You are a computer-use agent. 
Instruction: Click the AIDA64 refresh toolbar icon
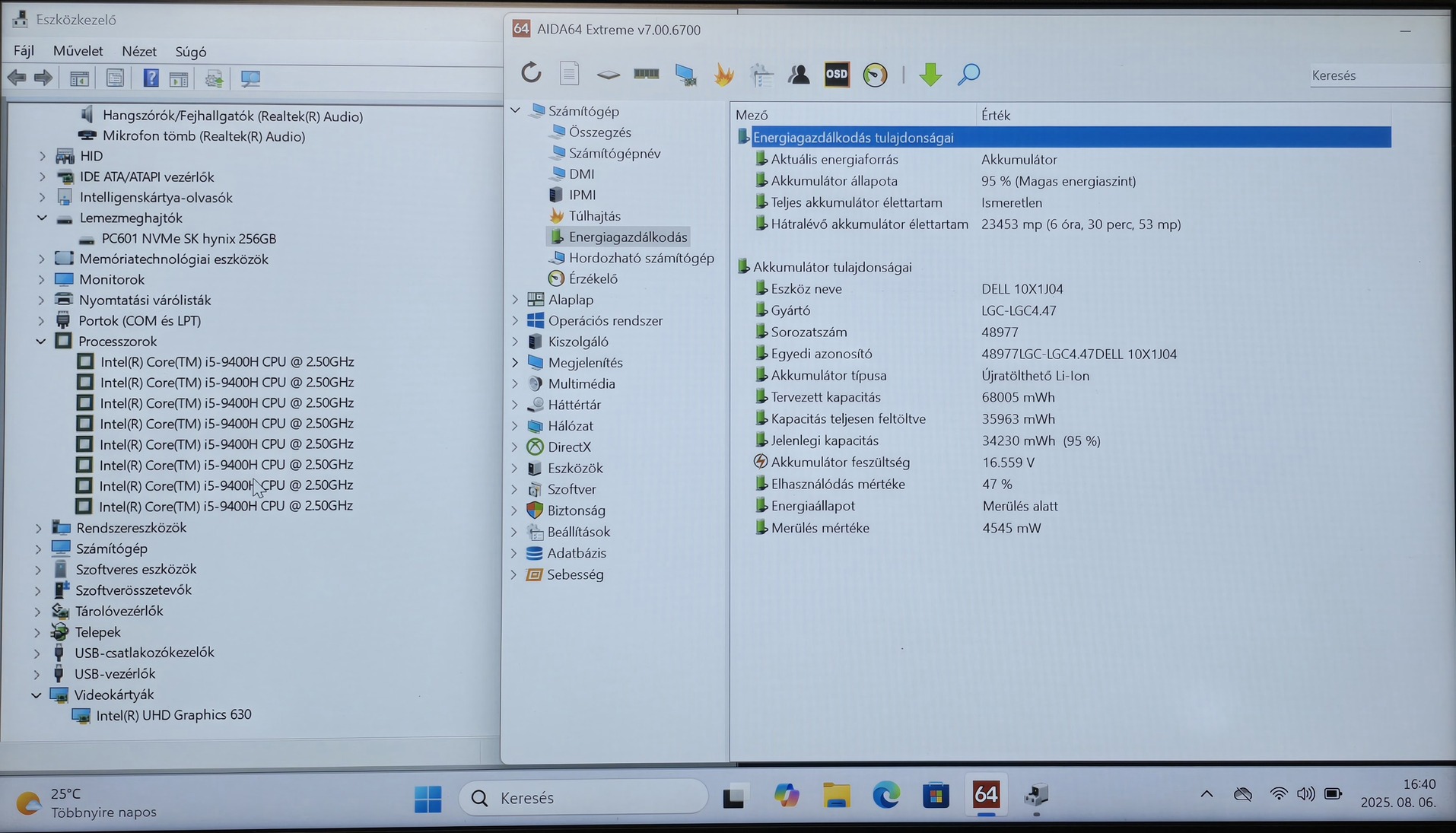coord(531,73)
